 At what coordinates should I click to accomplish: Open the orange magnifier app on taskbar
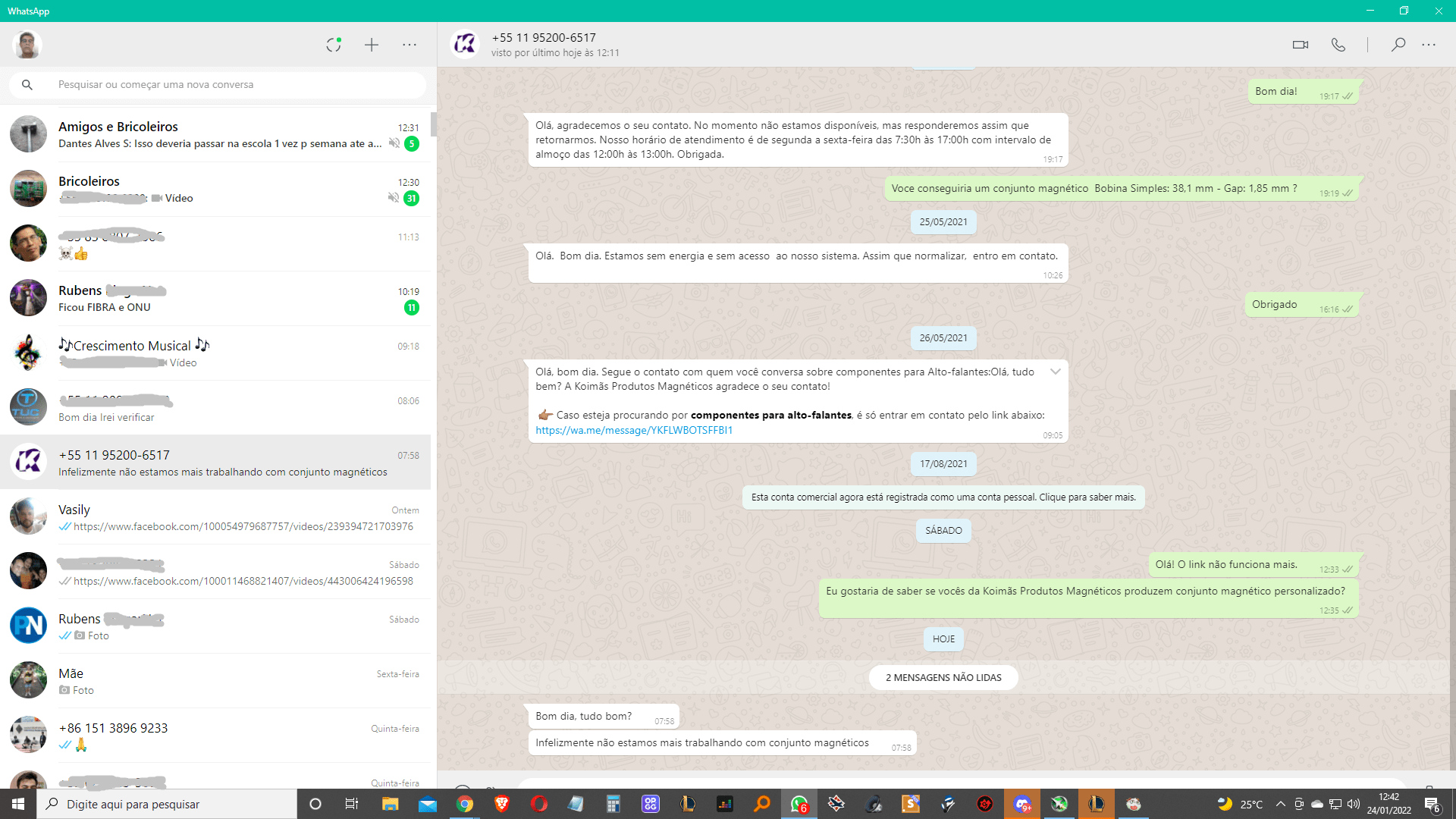[x=762, y=804]
